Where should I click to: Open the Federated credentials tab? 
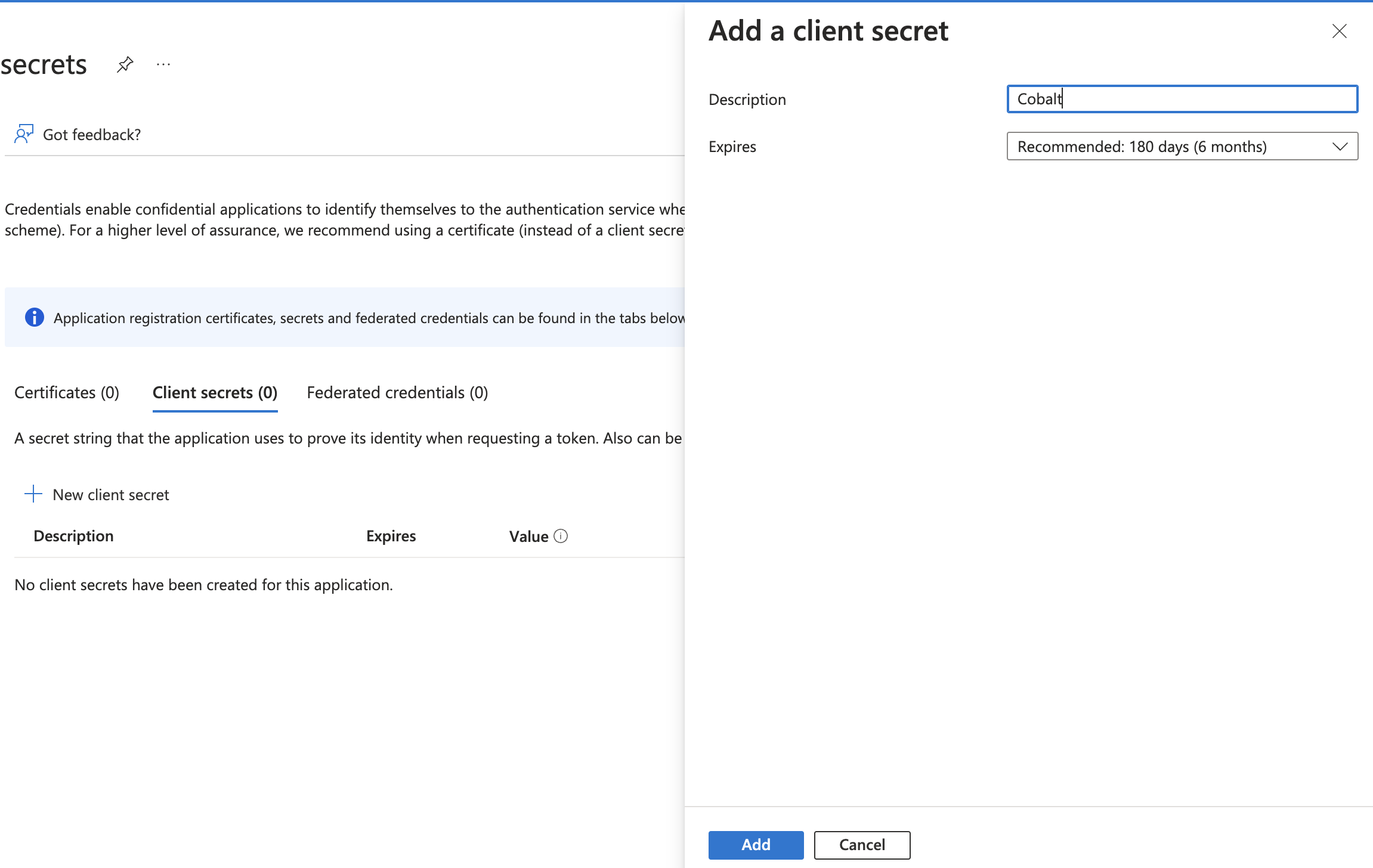[397, 392]
